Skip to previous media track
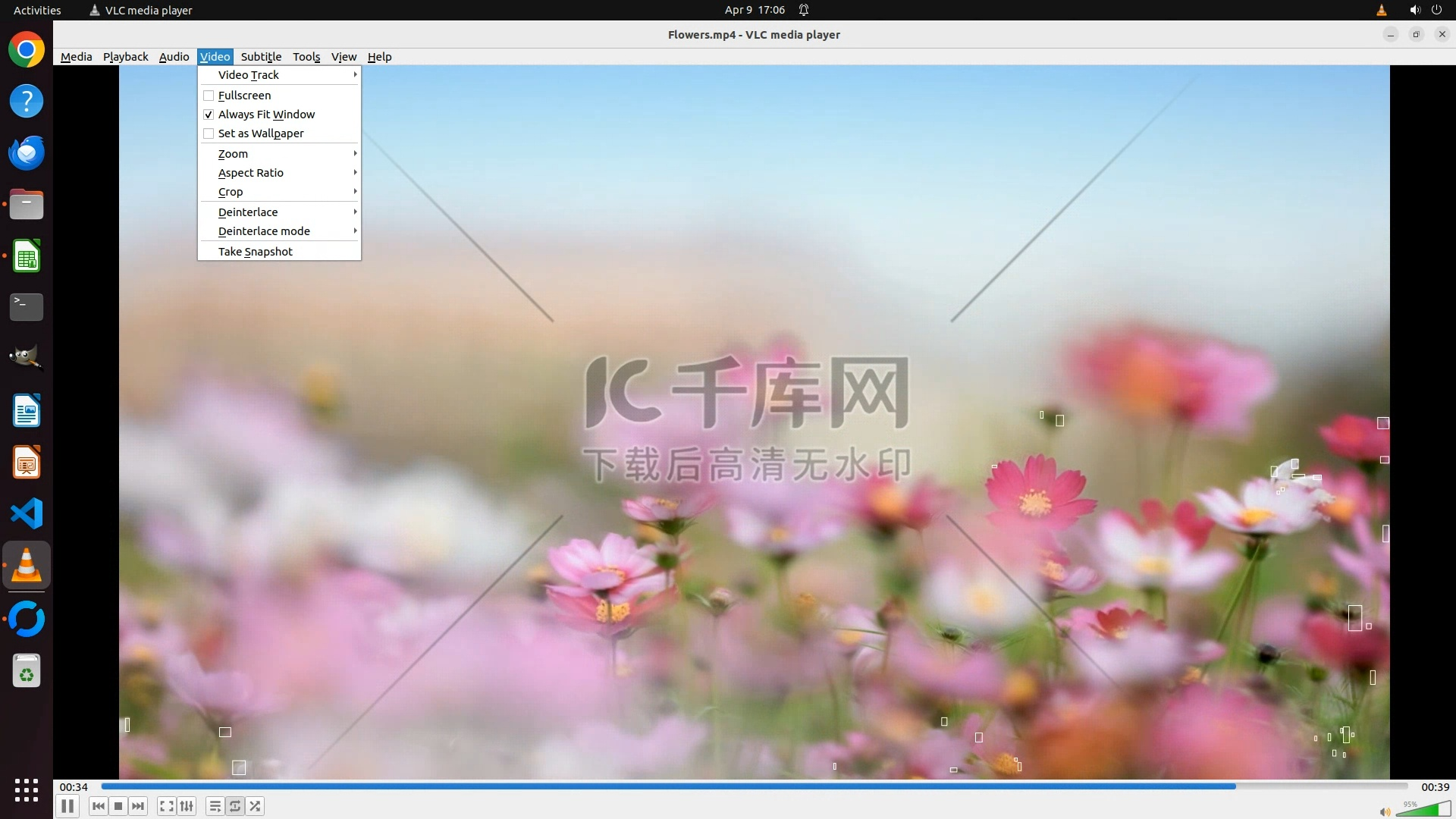Viewport: 1456px width, 819px height. click(99, 806)
